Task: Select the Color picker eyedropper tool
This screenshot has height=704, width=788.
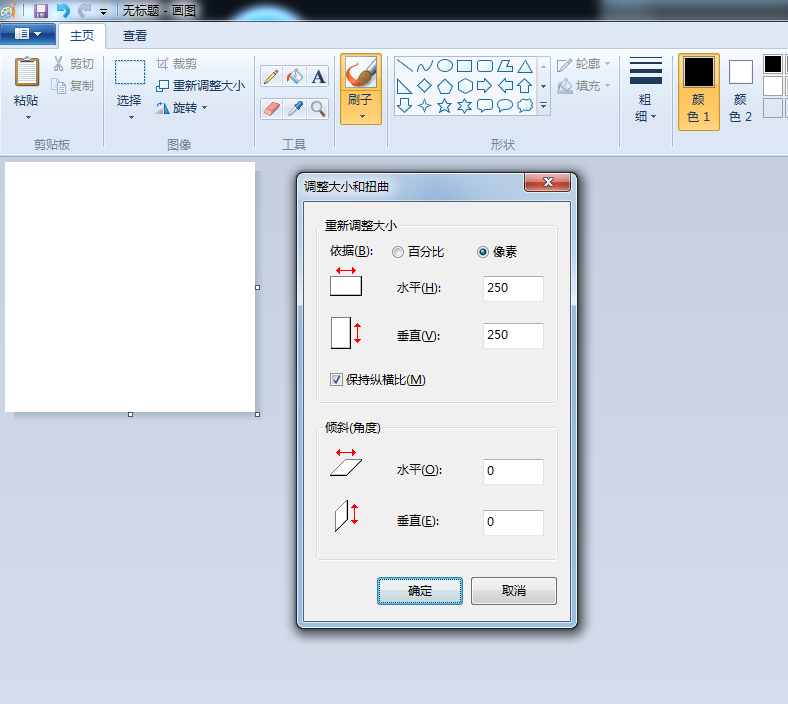Action: [x=295, y=109]
